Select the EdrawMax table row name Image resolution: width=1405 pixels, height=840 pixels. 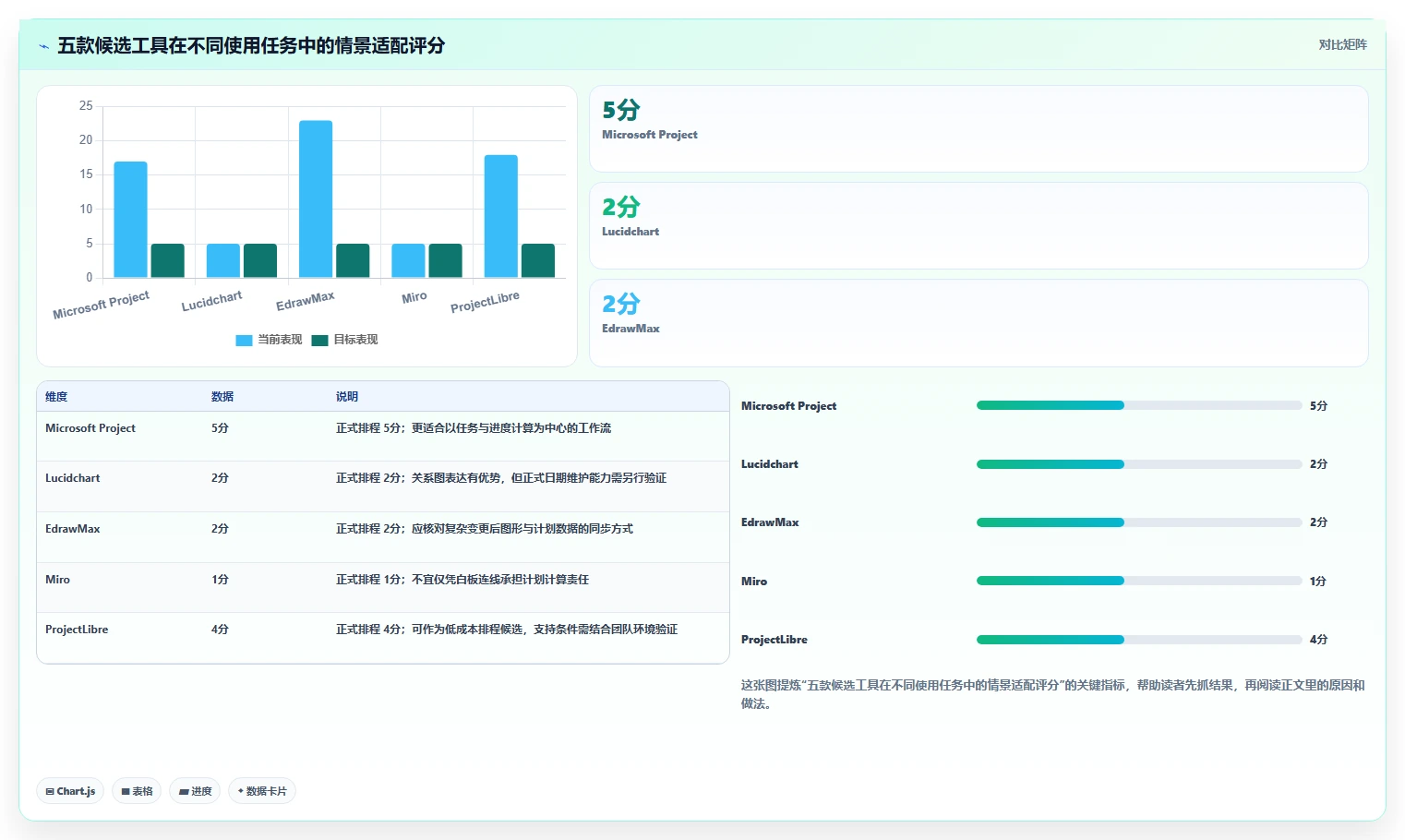(x=73, y=529)
